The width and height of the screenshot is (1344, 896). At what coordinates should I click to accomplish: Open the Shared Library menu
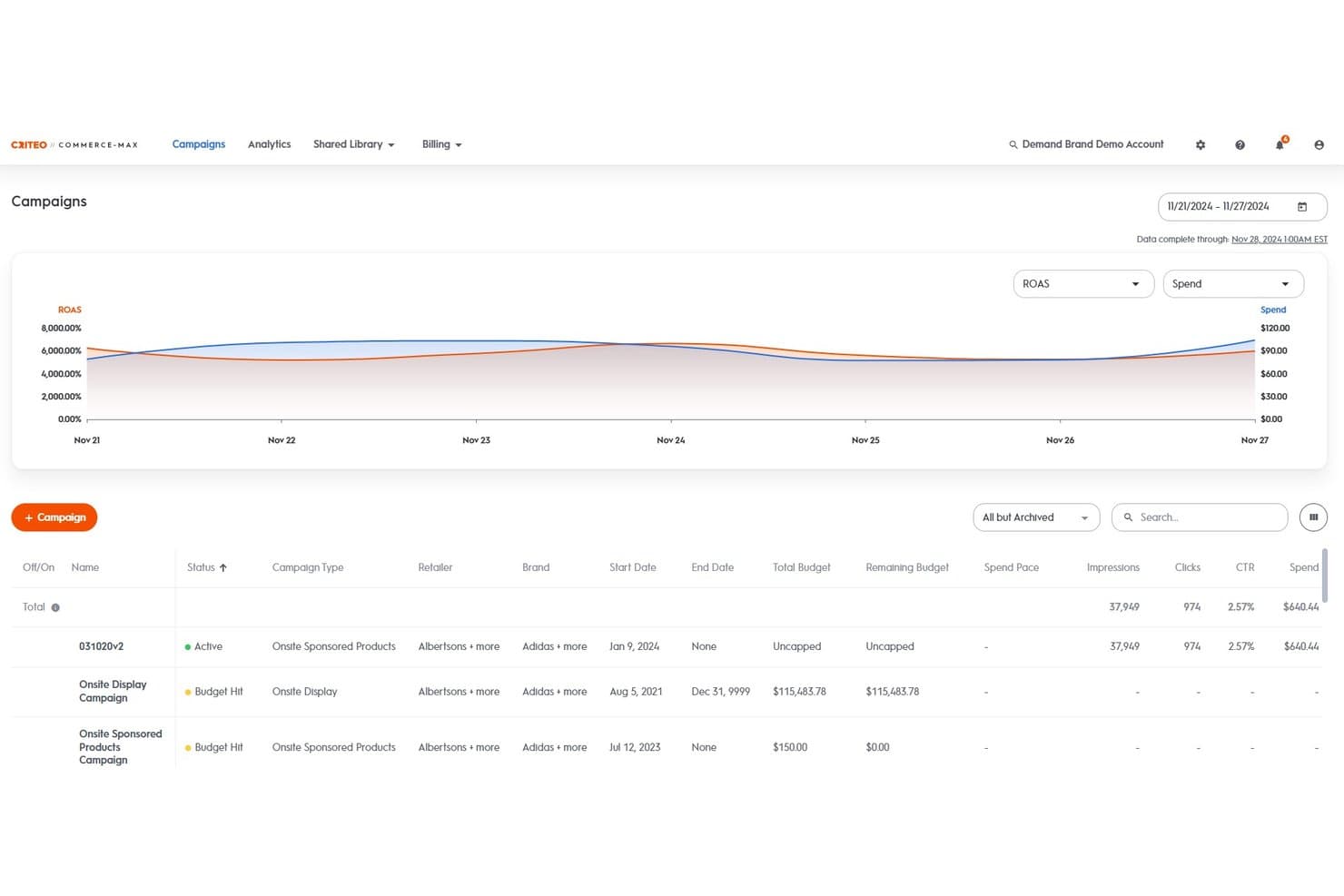click(x=354, y=144)
